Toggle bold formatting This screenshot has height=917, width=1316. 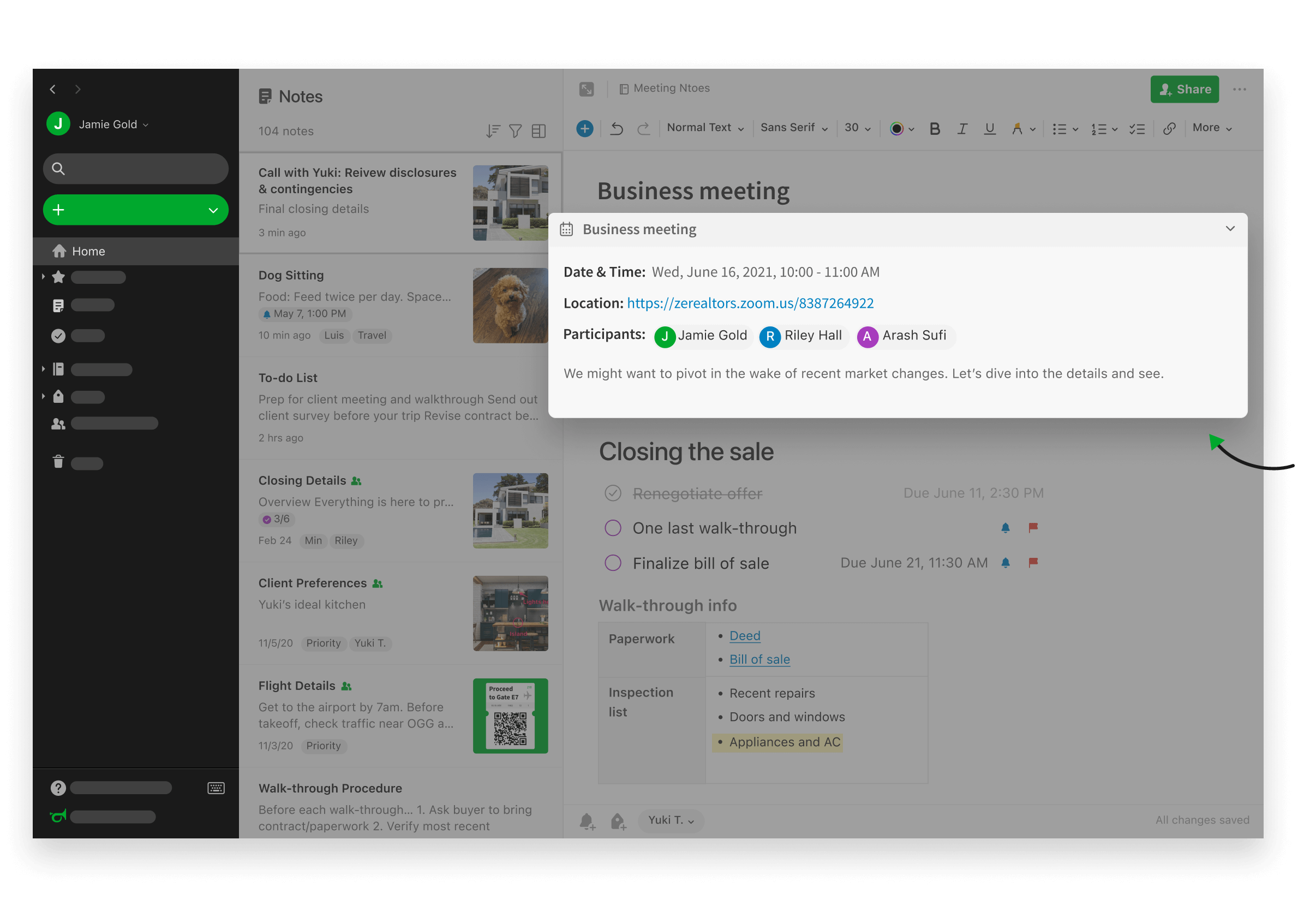pos(935,128)
